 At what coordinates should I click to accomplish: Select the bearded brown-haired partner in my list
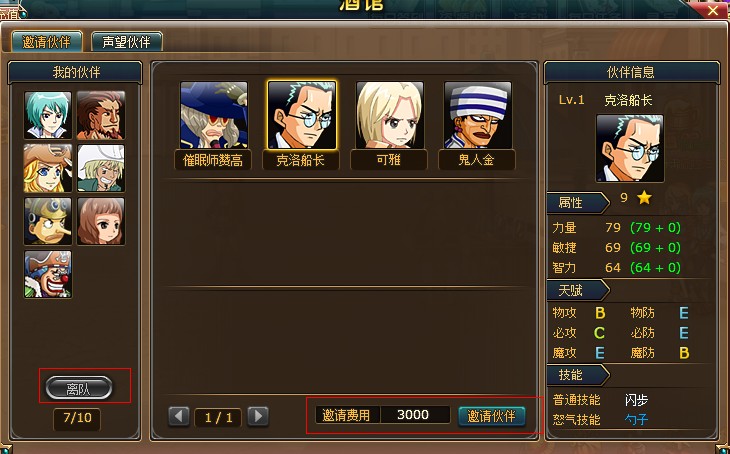[x=101, y=115]
